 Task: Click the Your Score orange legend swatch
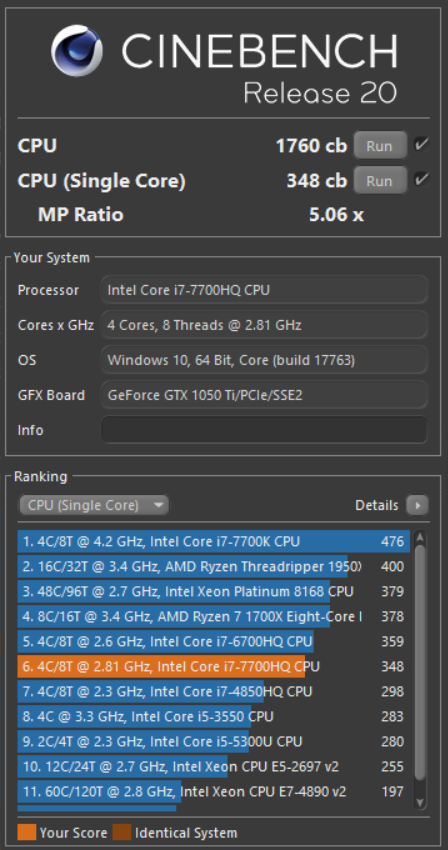point(27,833)
